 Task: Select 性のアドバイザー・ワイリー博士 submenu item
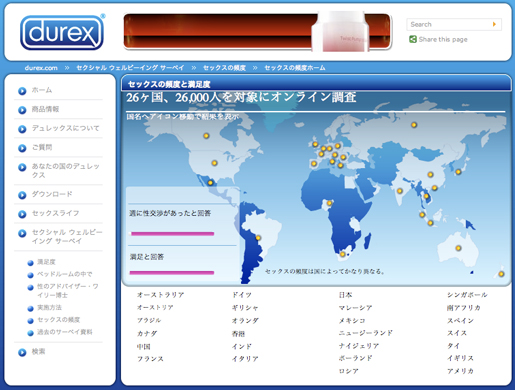tap(67, 291)
